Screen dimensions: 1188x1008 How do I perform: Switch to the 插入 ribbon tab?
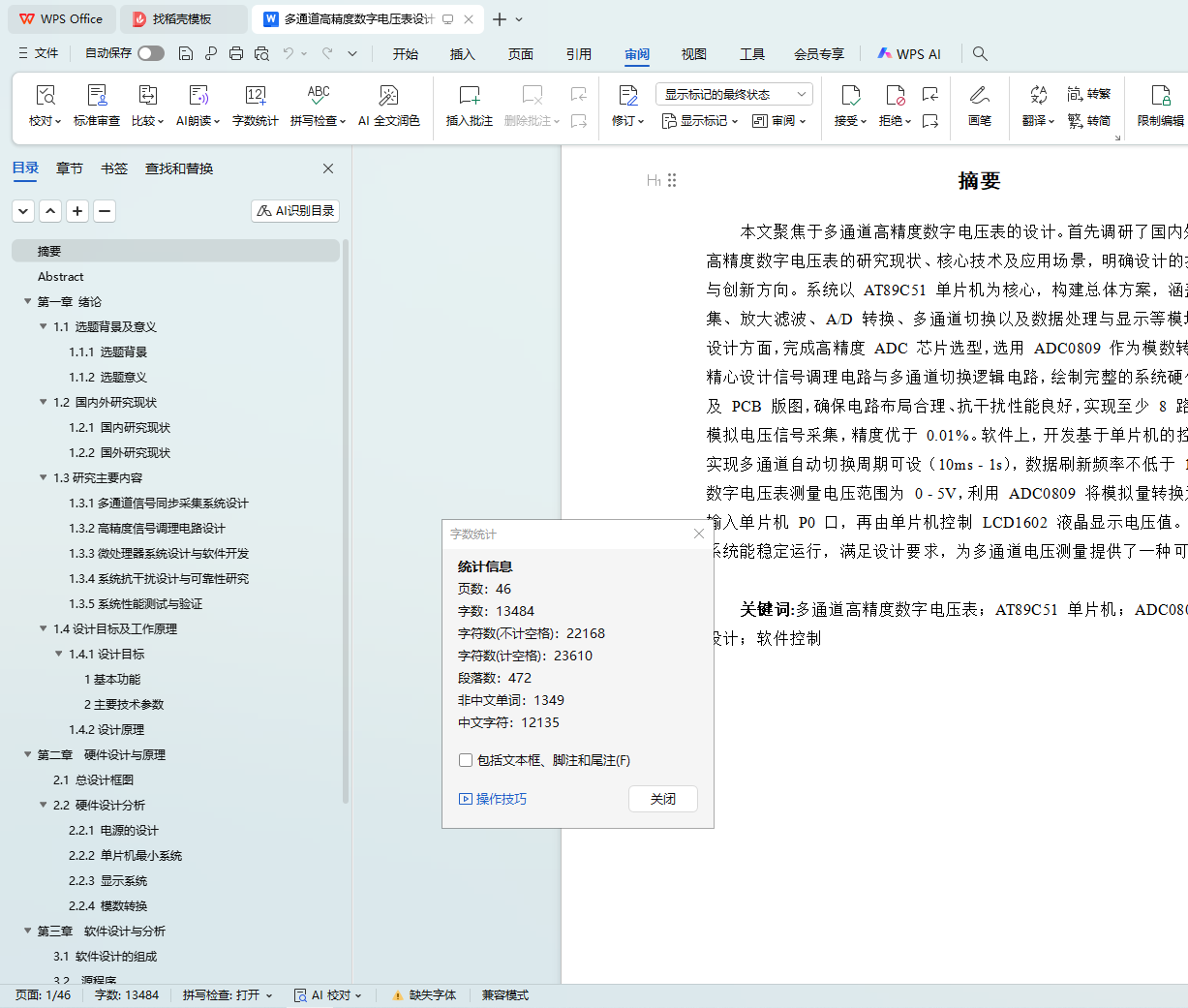[462, 54]
